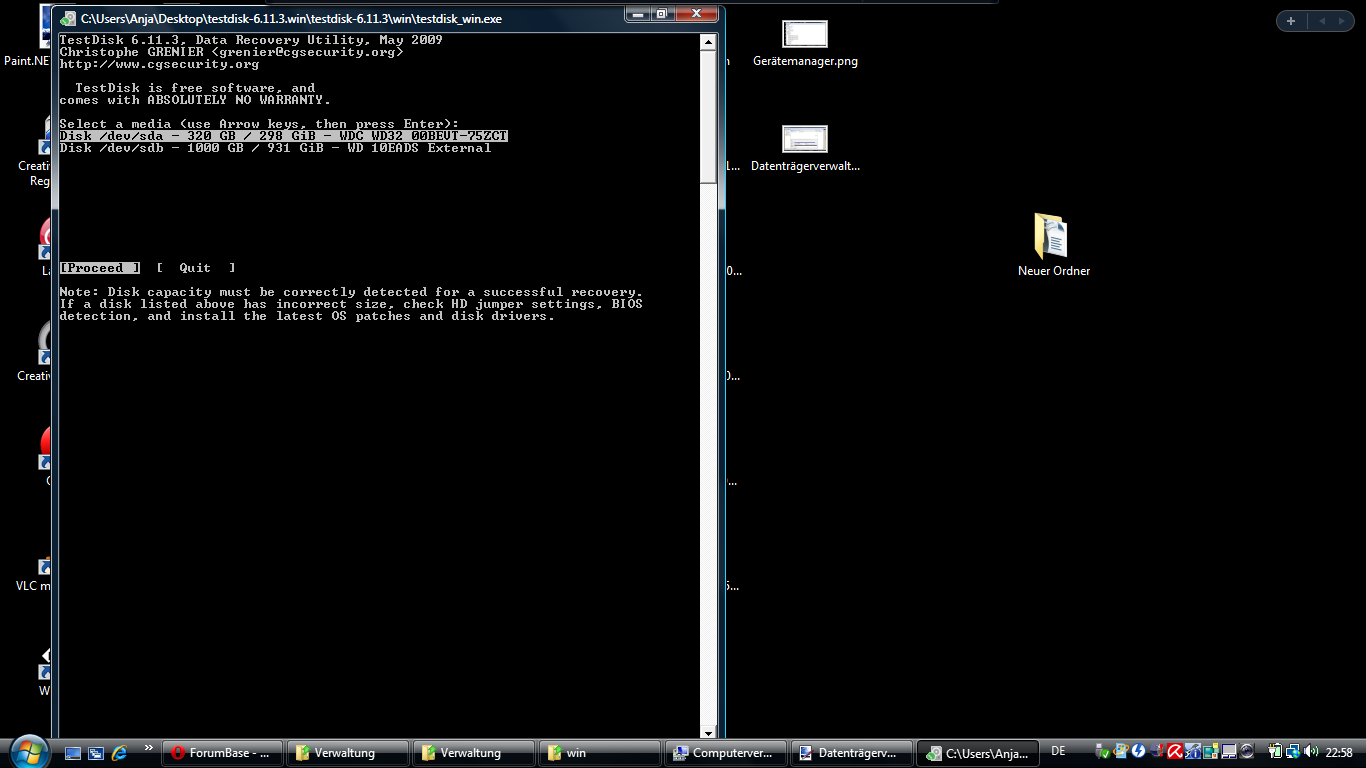1366x768 pixels.
Task: Select the Datenträgerverwalt... desktop image file
Action: (x=805, y=149)
